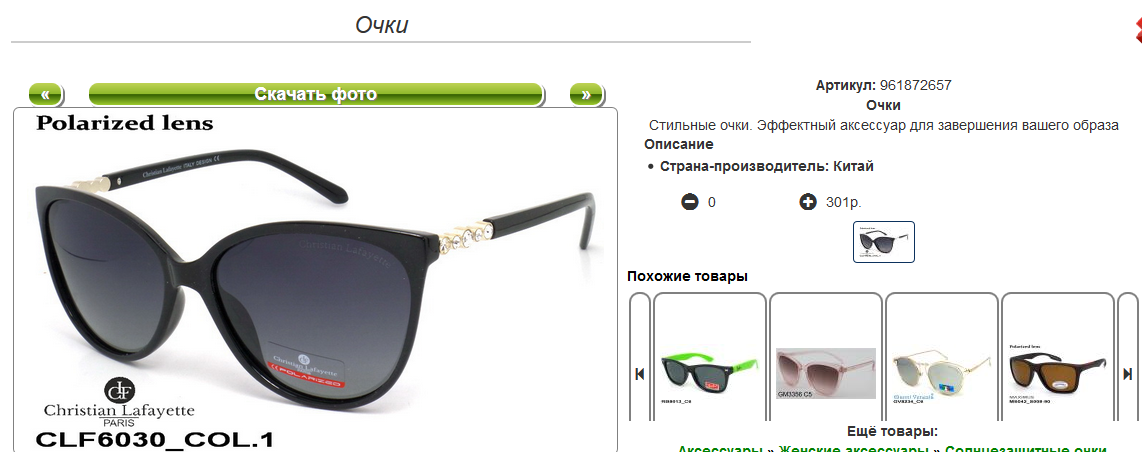Click the quantity value 0
This screenshot has width=1142, height=452.
[712, 202]
